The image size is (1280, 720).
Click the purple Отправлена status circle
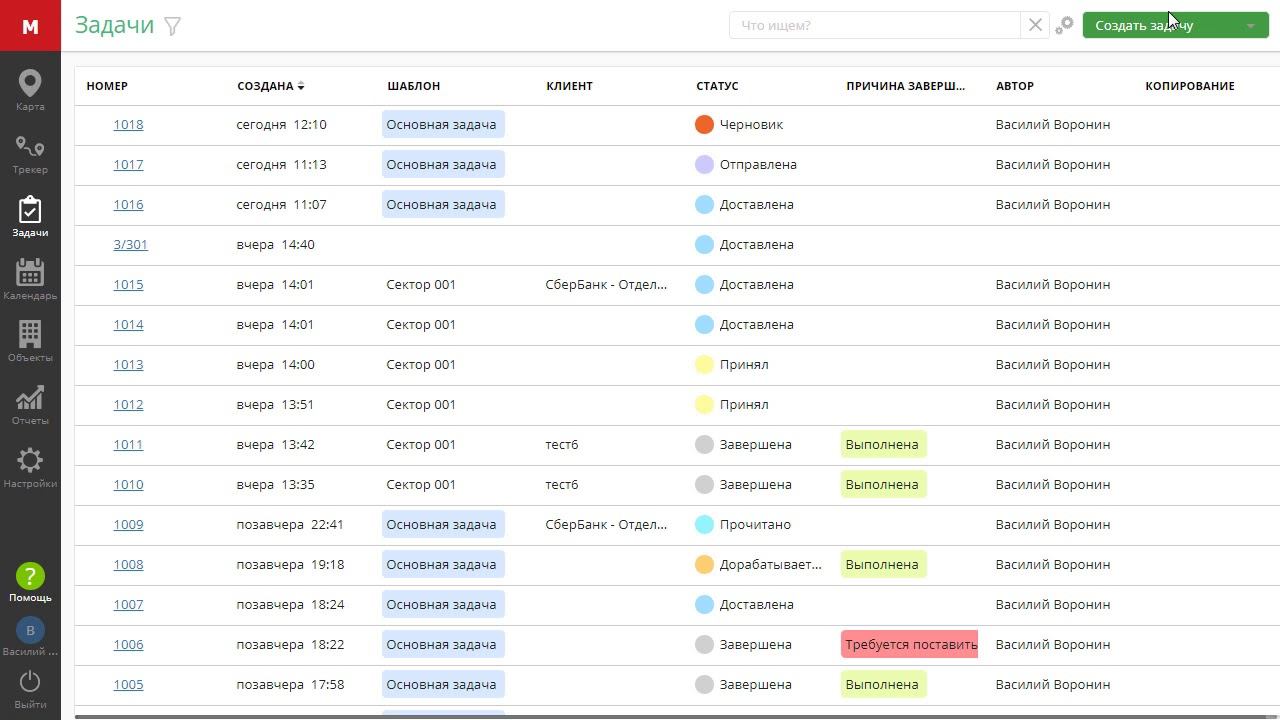tap(704, 164)
